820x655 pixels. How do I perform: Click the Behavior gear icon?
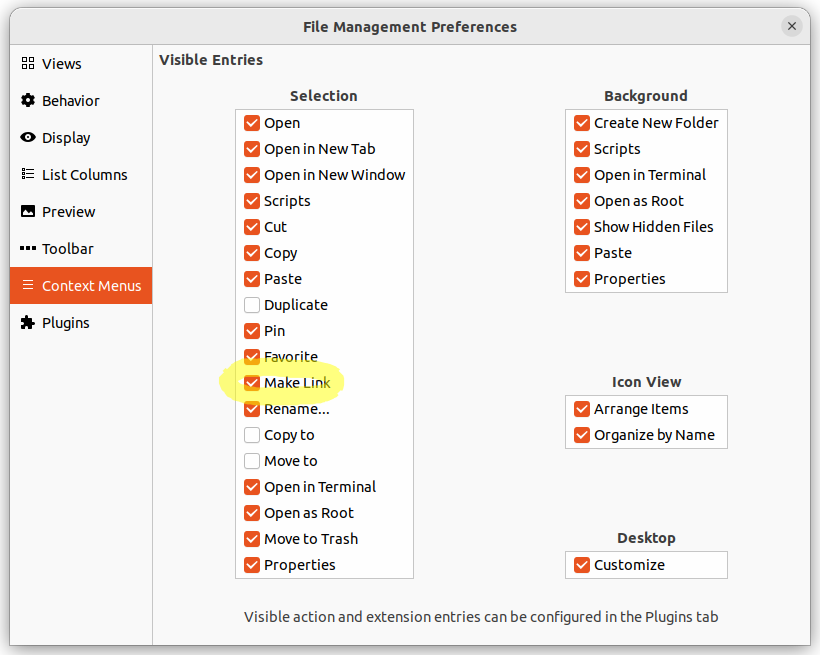pyautogui.click(x=28, y=100)
